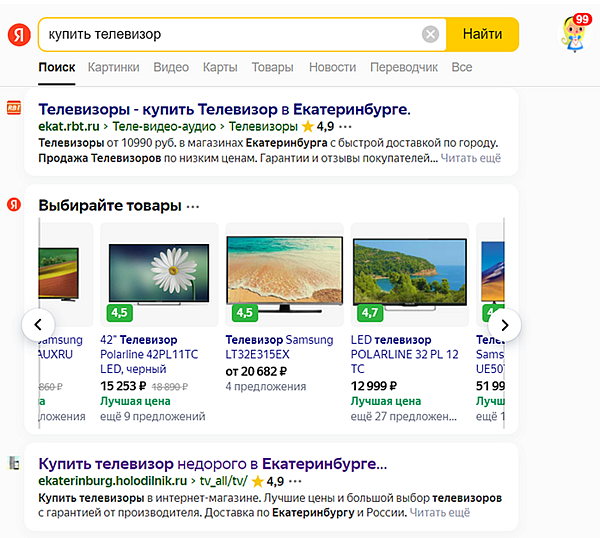Image resolution: width=600 pixels, height=538 pixels.
Task: Open the link 42" Телевизор Polarline 42PL11TC LED, черный
Action: coord(149,354)
